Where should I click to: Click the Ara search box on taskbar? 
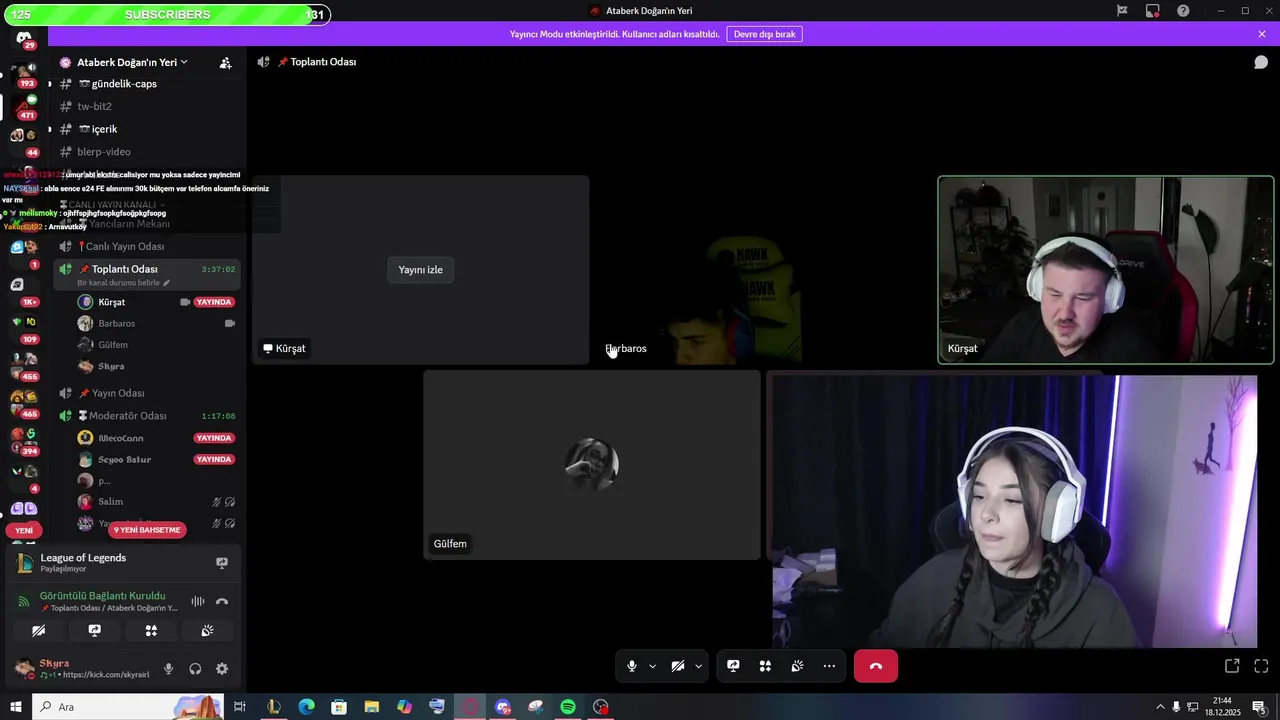click(x=130, y=707)
